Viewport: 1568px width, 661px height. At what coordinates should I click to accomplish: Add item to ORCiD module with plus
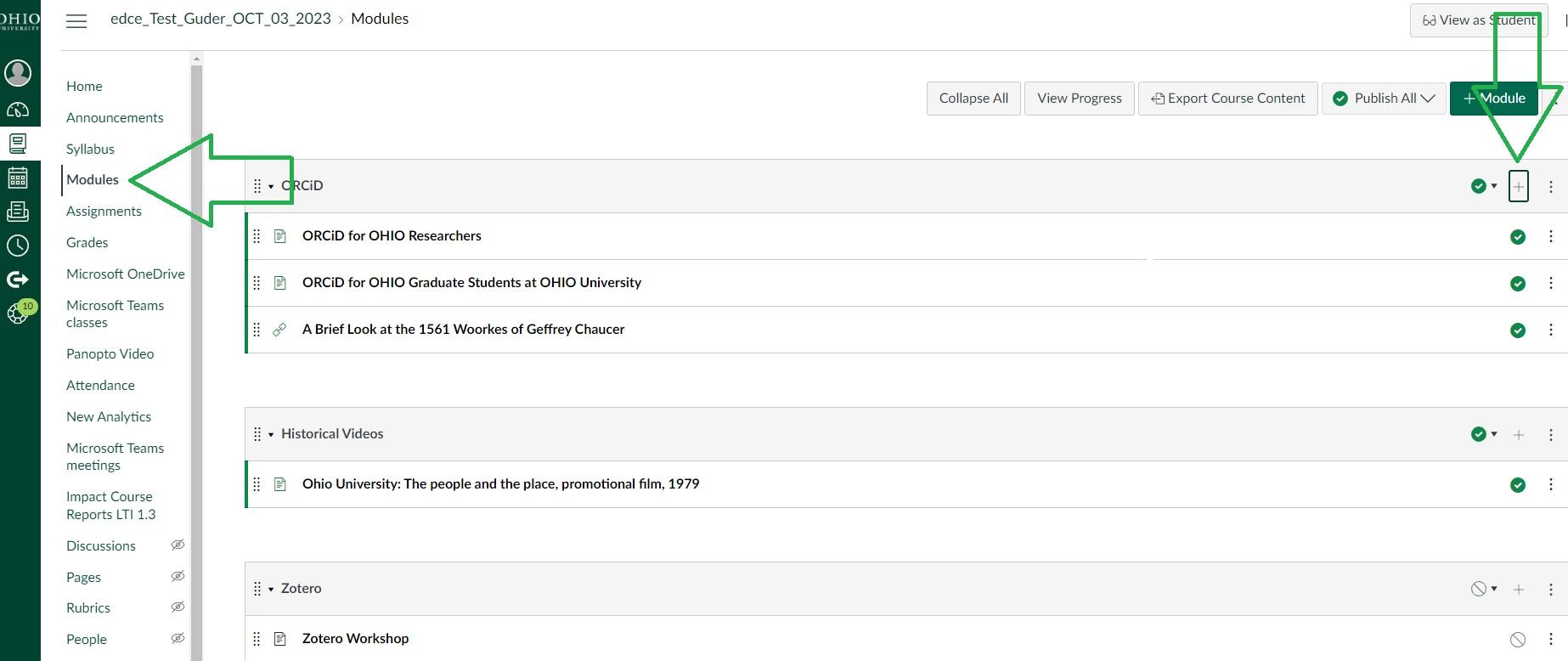[x=1519, y=186]
